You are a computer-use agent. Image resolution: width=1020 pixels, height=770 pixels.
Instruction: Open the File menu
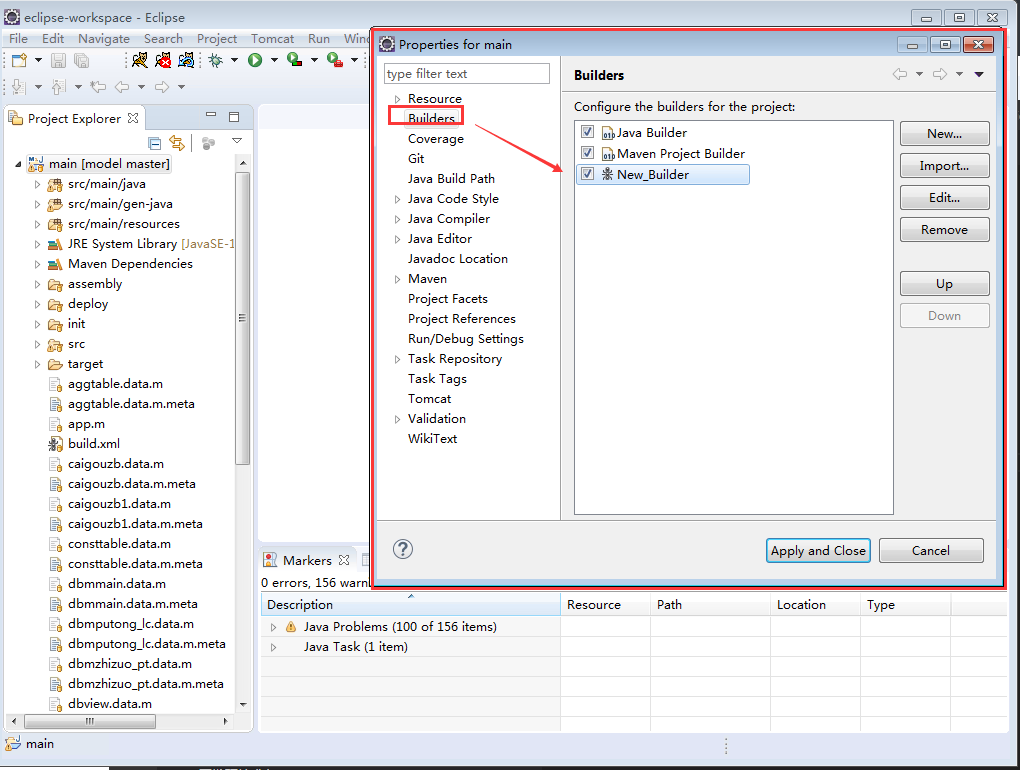18,38
